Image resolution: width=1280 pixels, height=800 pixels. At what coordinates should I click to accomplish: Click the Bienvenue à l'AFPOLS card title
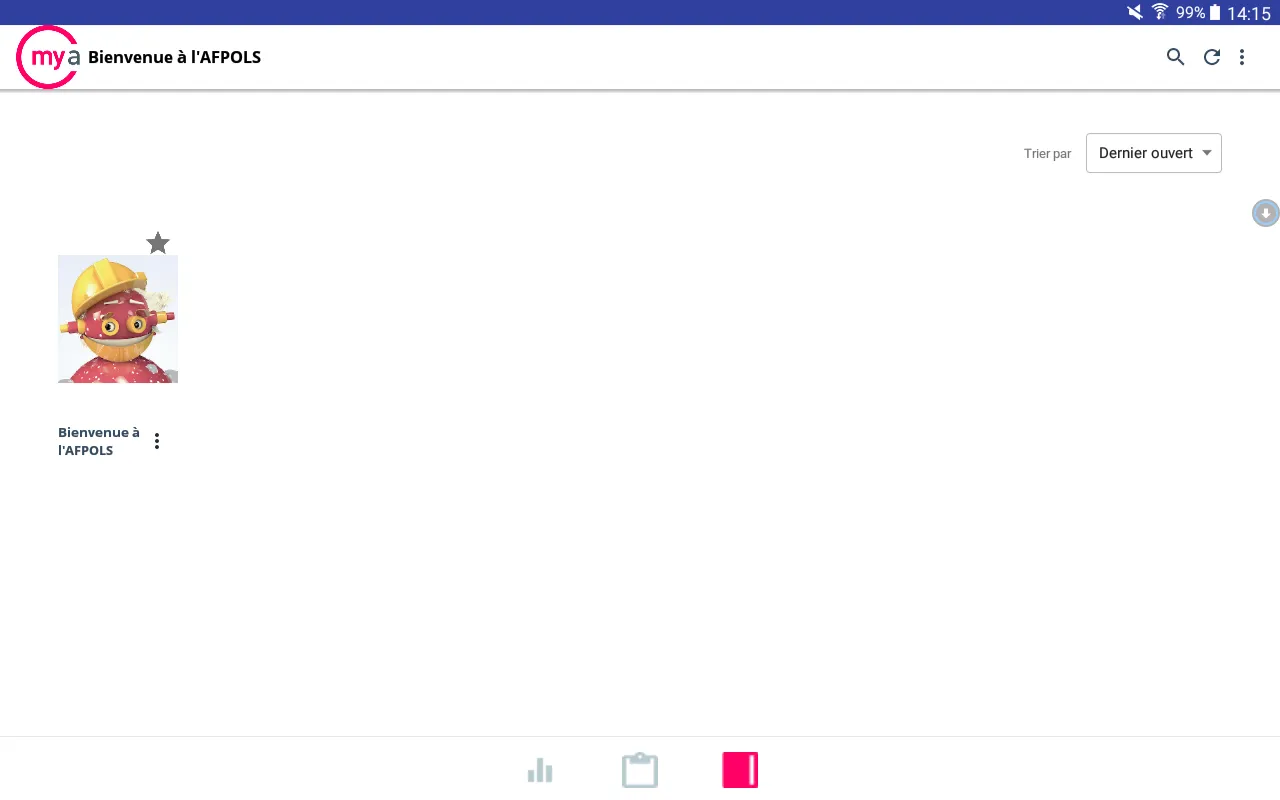pos(99,441)
